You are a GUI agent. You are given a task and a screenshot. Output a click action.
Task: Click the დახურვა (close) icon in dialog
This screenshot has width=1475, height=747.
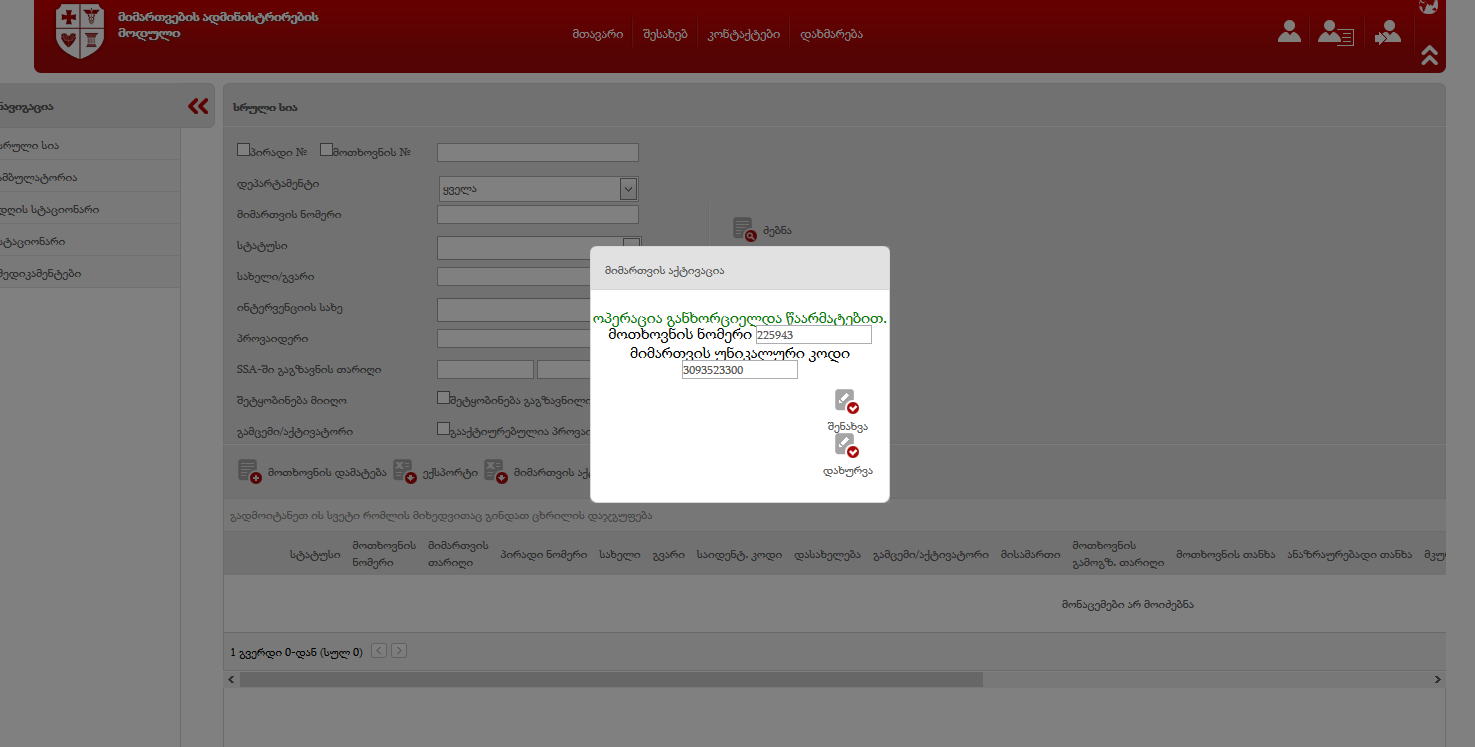[x=847, y=445]
